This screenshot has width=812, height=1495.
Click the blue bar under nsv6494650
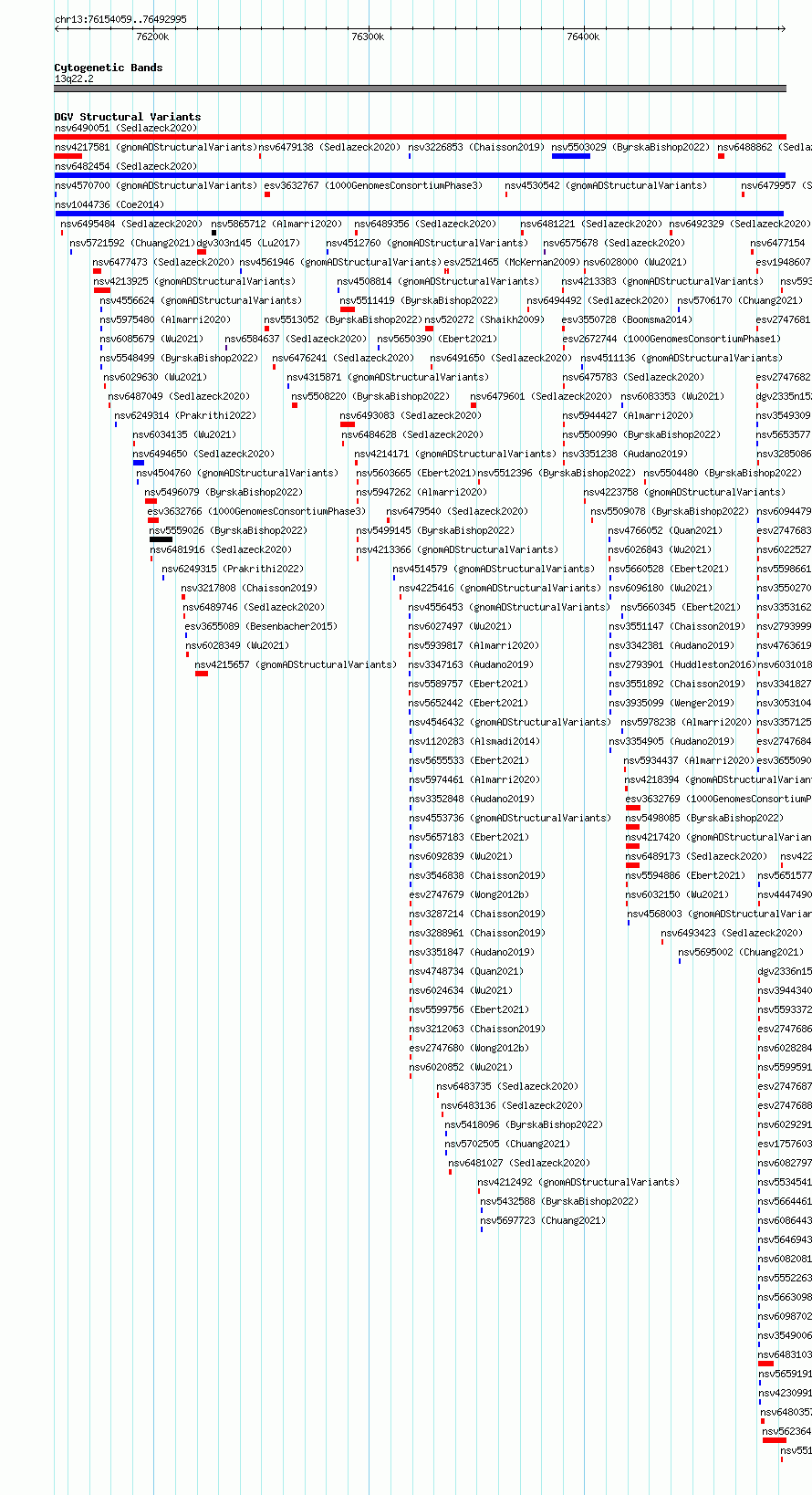(x=139, y=463)
